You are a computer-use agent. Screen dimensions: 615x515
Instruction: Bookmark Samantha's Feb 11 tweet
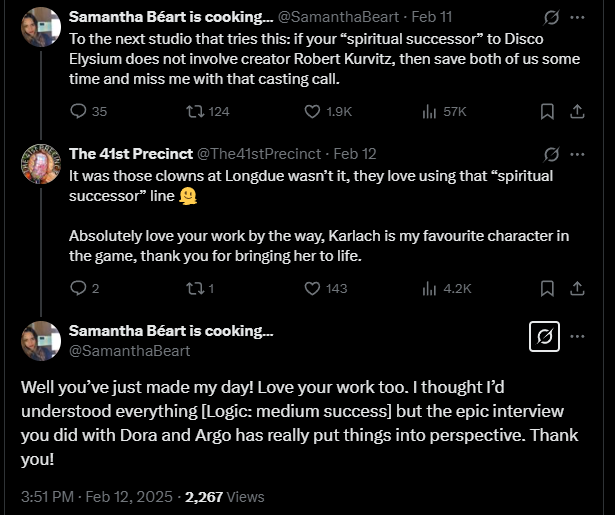(547, 111)
